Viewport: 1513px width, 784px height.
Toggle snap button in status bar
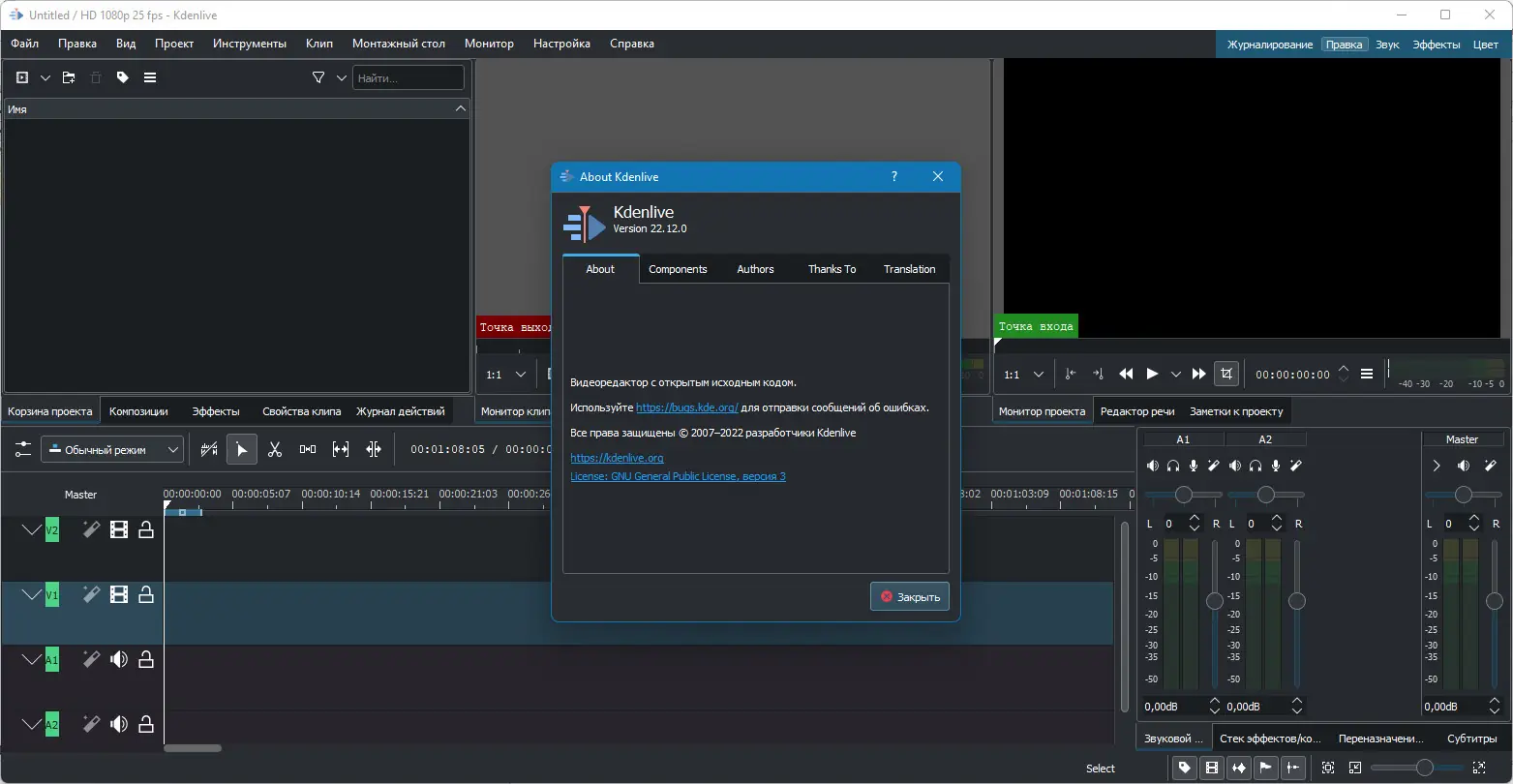click(1292, 768)
